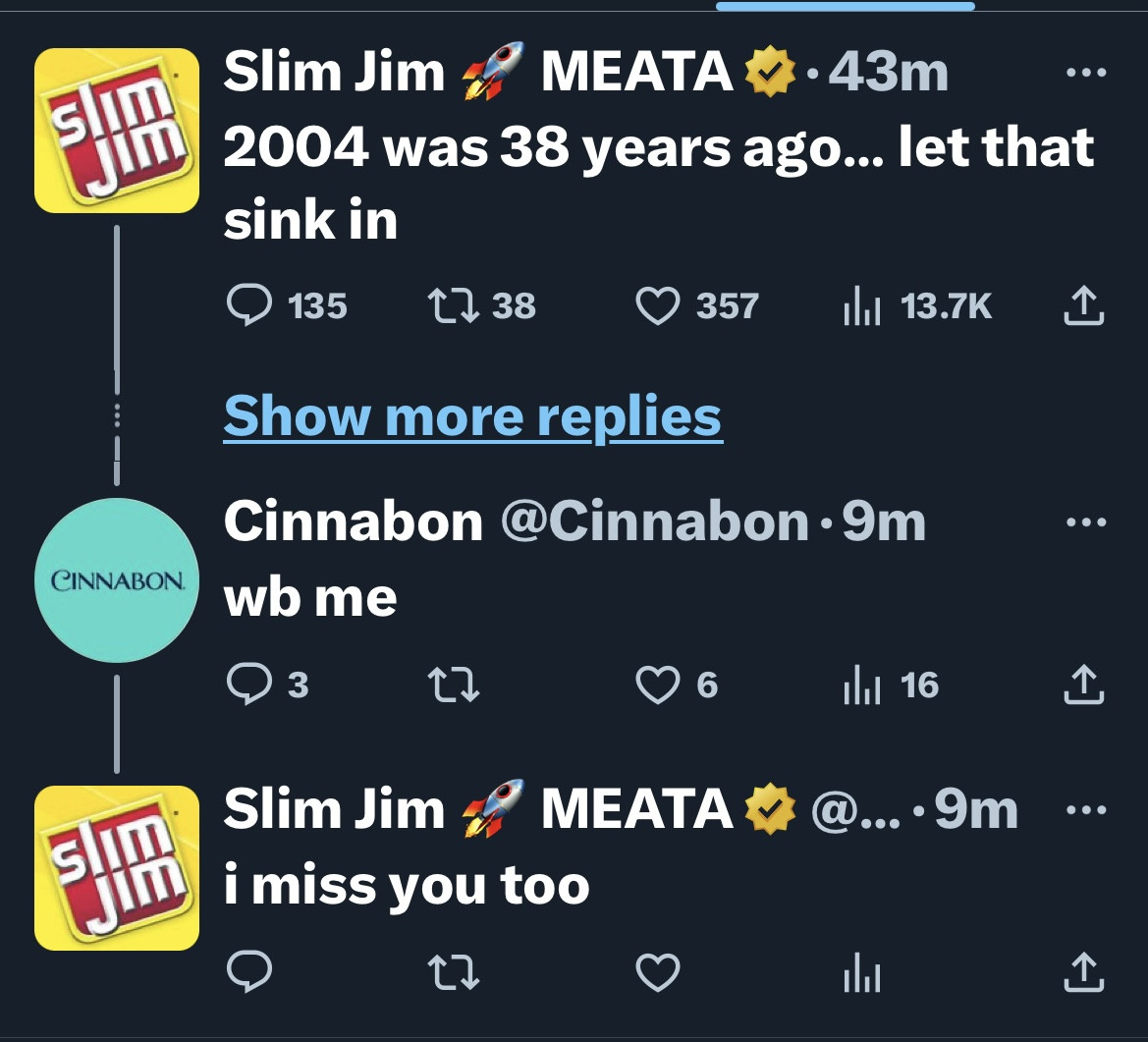Like the "i miss you too" tweet
Image resolution: width=1148 pixels, height=1042 pixels.
click(x=658, y=972)
